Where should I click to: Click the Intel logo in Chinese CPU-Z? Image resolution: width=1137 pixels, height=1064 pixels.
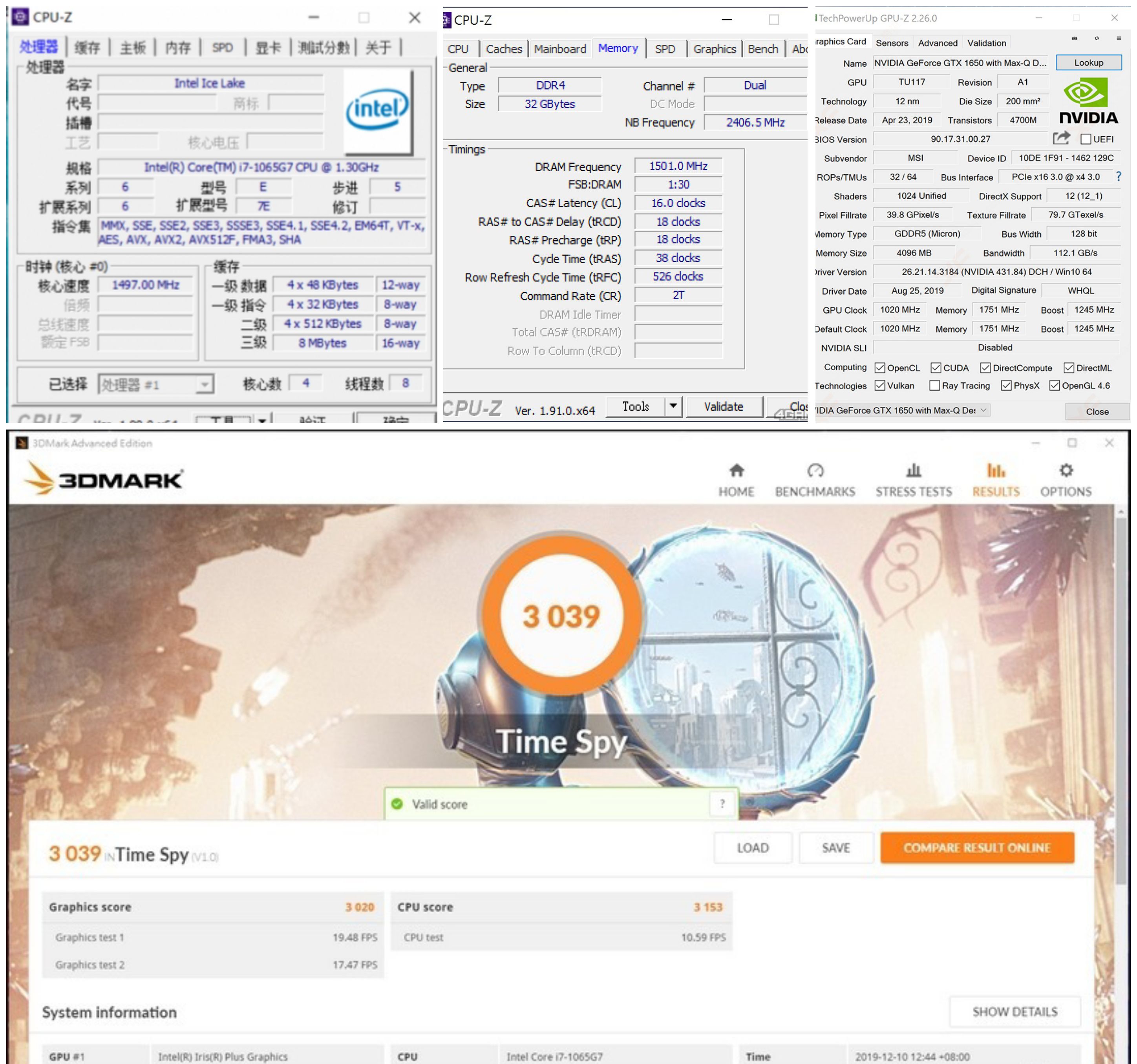(x=377, y=112)
